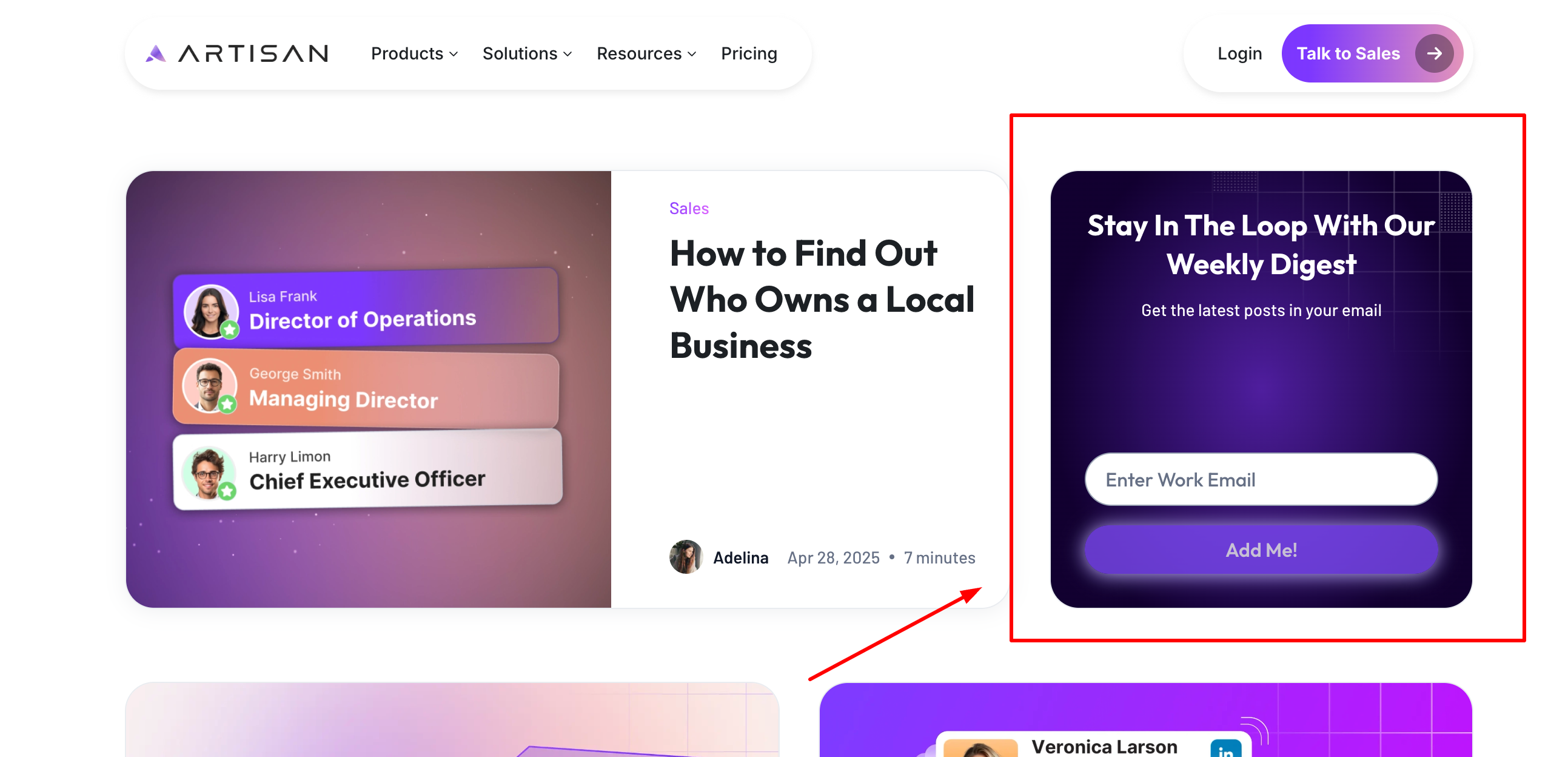Viewport: 1568px width, 757px height.
Task: Expand the Resources dropdown menu
Action: 646,53
